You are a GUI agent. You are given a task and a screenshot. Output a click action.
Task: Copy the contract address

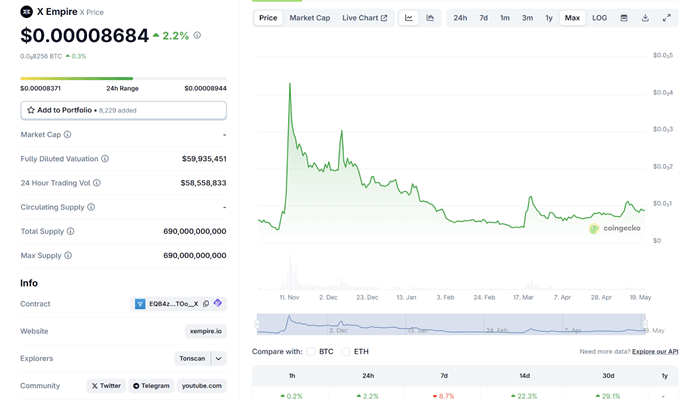tap(206, 304)
